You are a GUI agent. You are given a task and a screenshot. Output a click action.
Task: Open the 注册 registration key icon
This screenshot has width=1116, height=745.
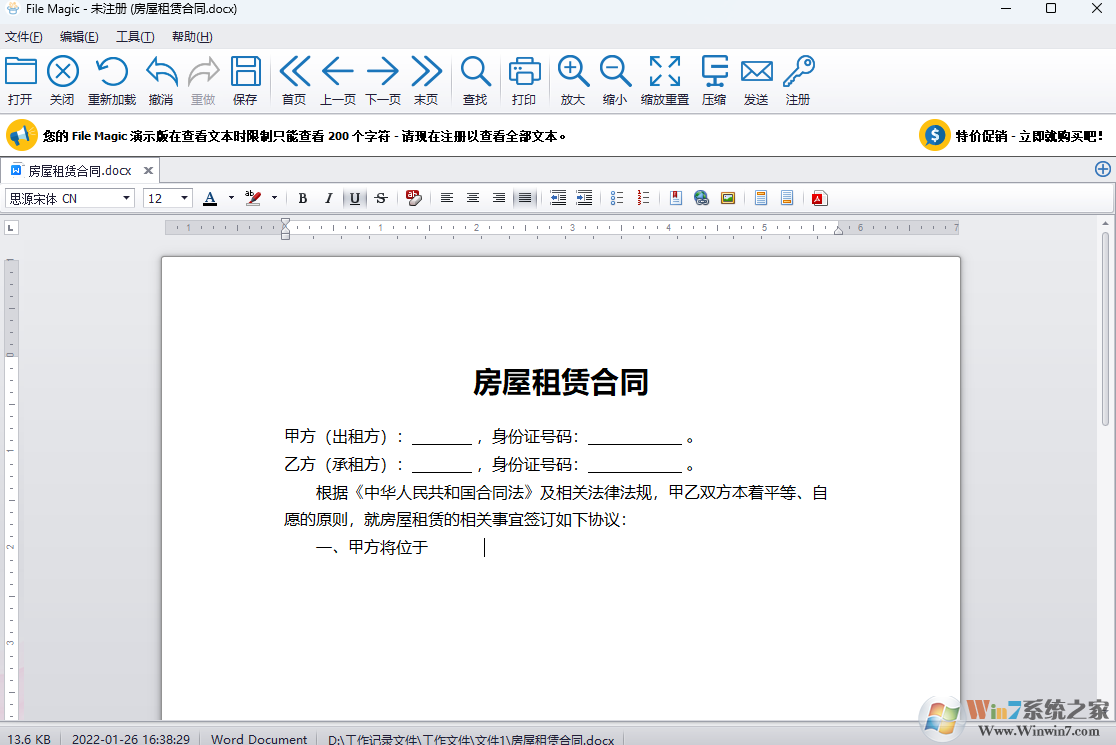[x=798, y=80]
